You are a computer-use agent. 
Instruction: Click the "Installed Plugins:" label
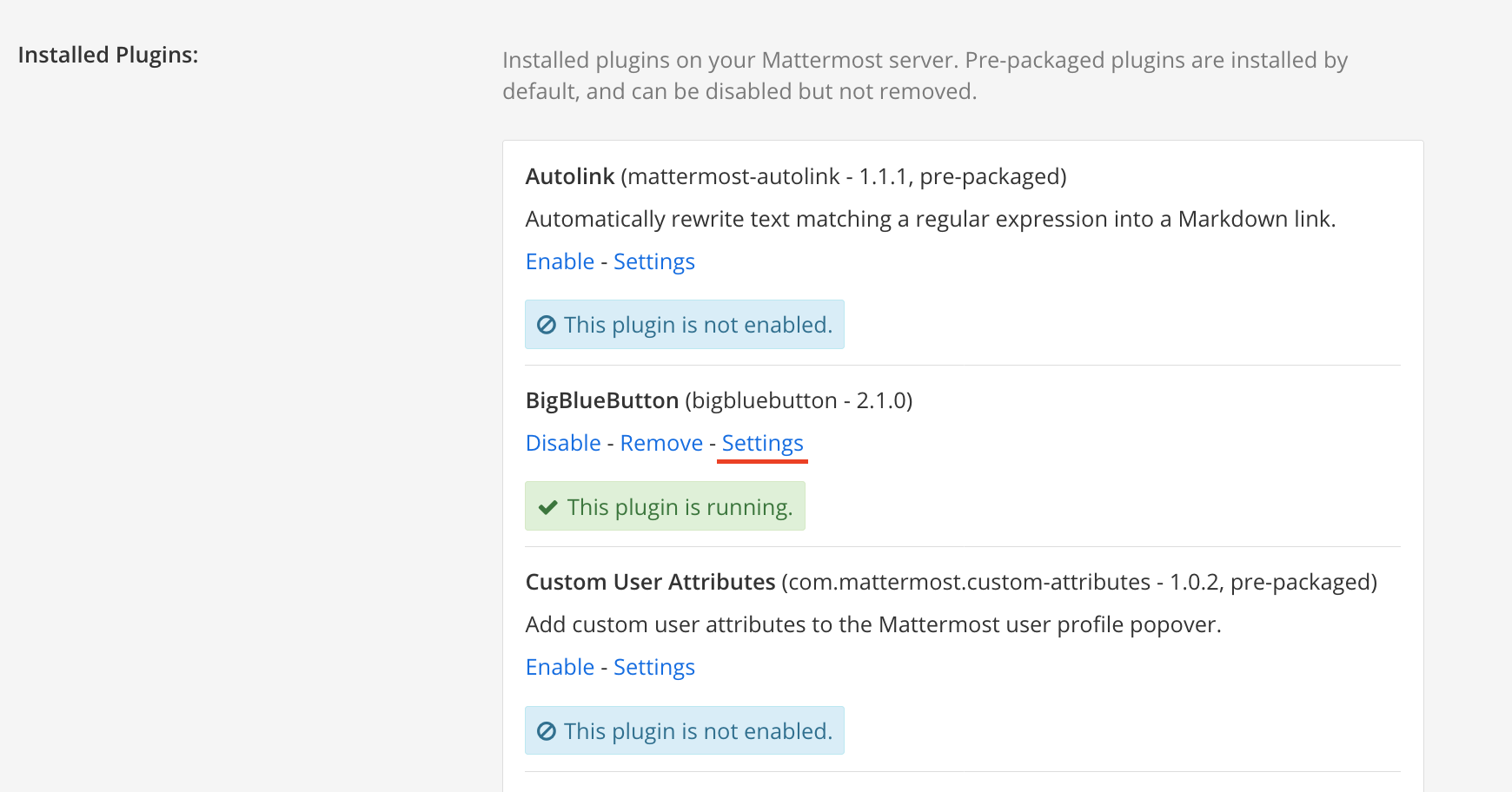tap(108, 55)
